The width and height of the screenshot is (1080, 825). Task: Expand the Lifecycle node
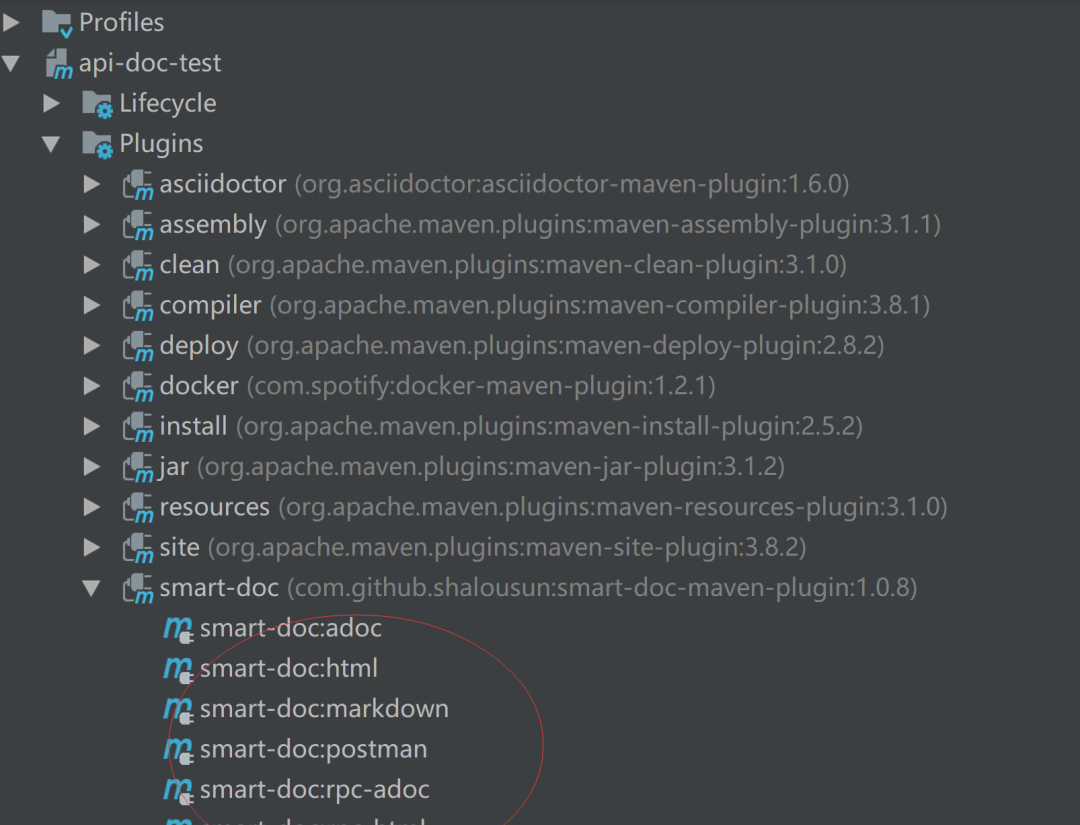tap(51, 103)
